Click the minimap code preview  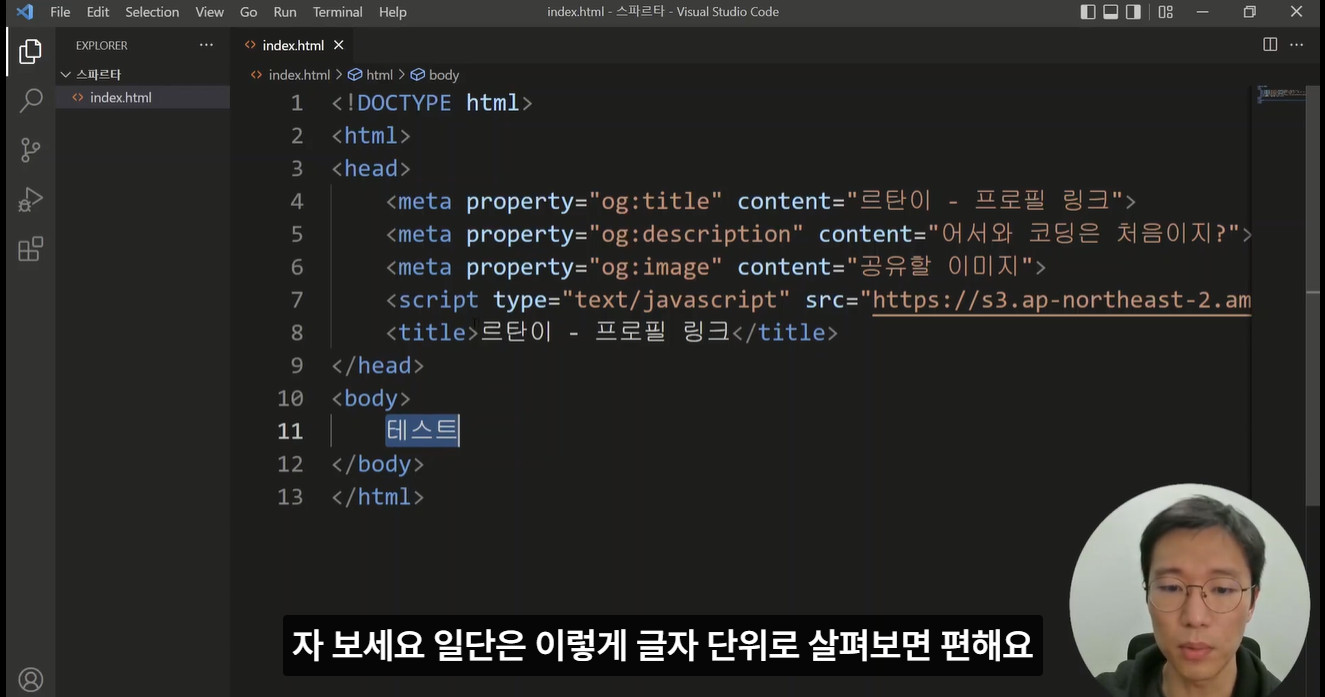1281,94
